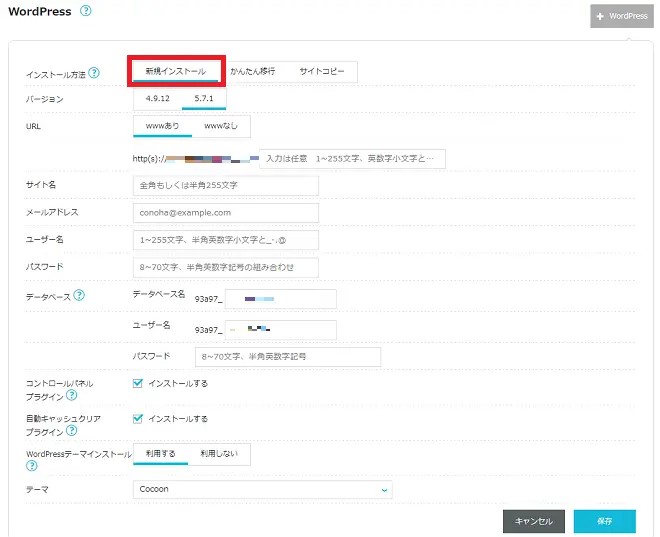
Task: Select wwwなし URL option
Action: pyautogui.click(x=221, y=126)
